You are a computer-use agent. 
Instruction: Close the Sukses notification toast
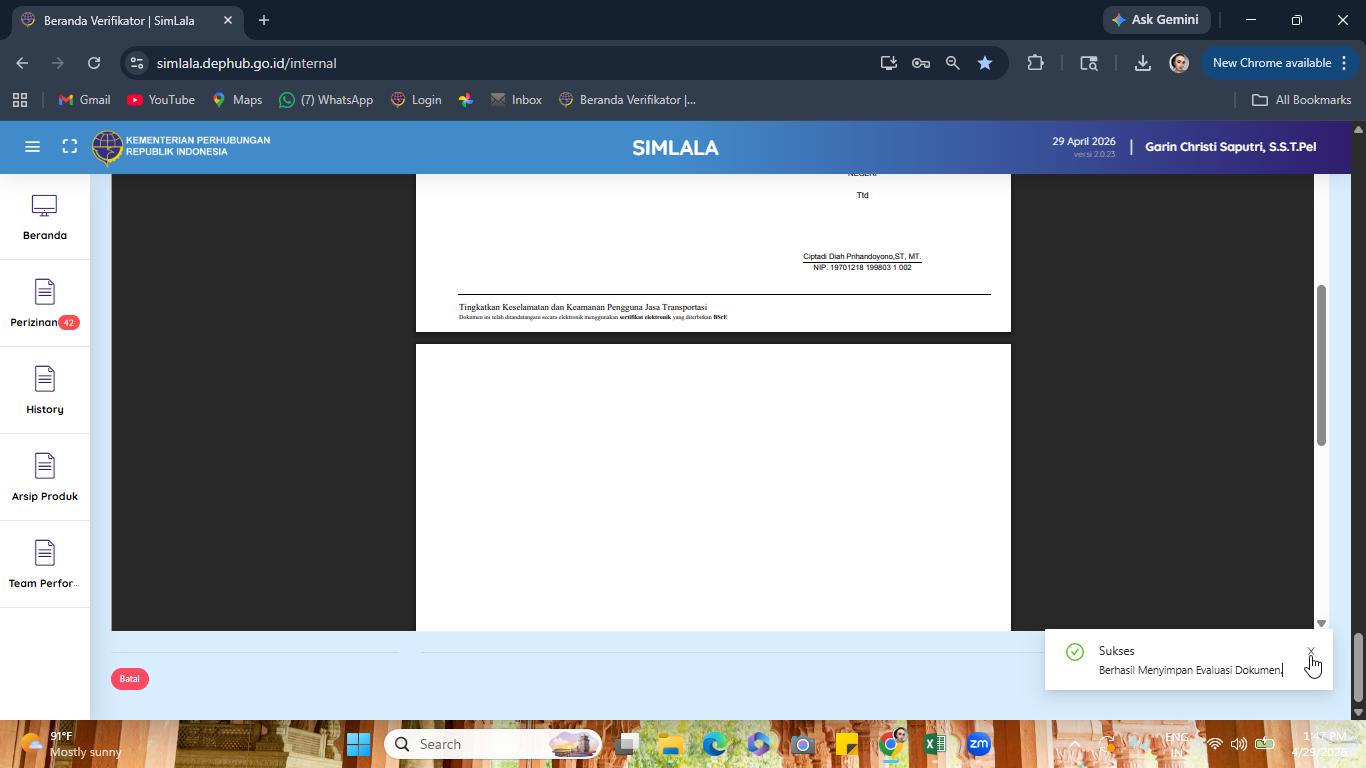pyautogui.click(x=1311, y=651)
